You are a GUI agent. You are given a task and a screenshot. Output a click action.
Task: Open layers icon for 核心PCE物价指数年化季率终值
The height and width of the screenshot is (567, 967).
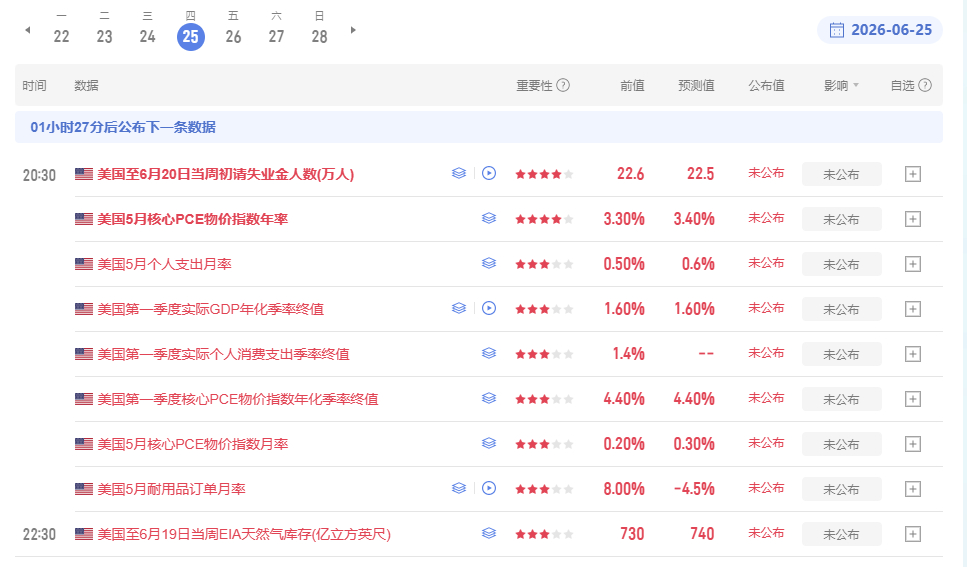(489, 399)
